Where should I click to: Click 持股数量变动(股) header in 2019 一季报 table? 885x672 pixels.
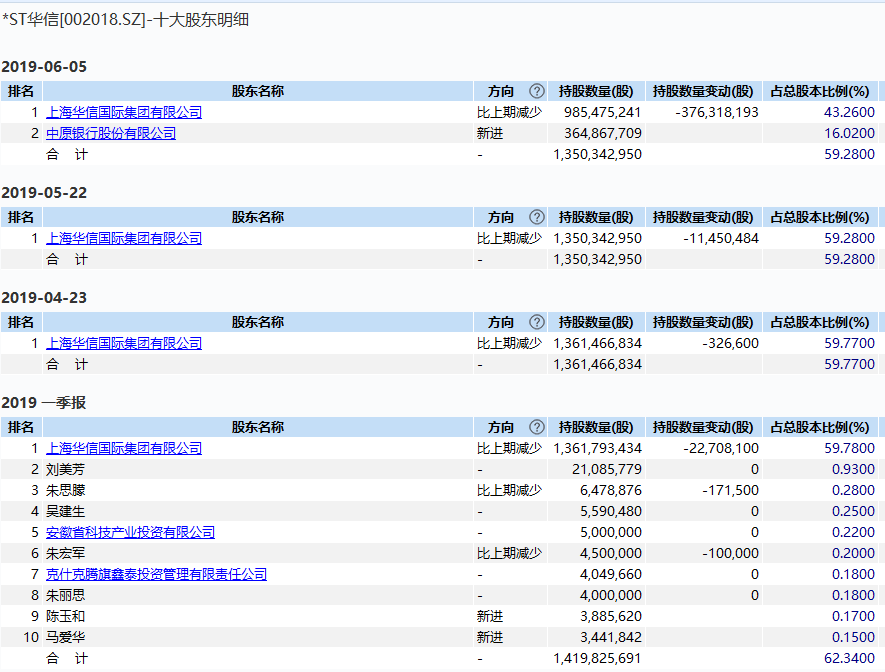point(703,427)
